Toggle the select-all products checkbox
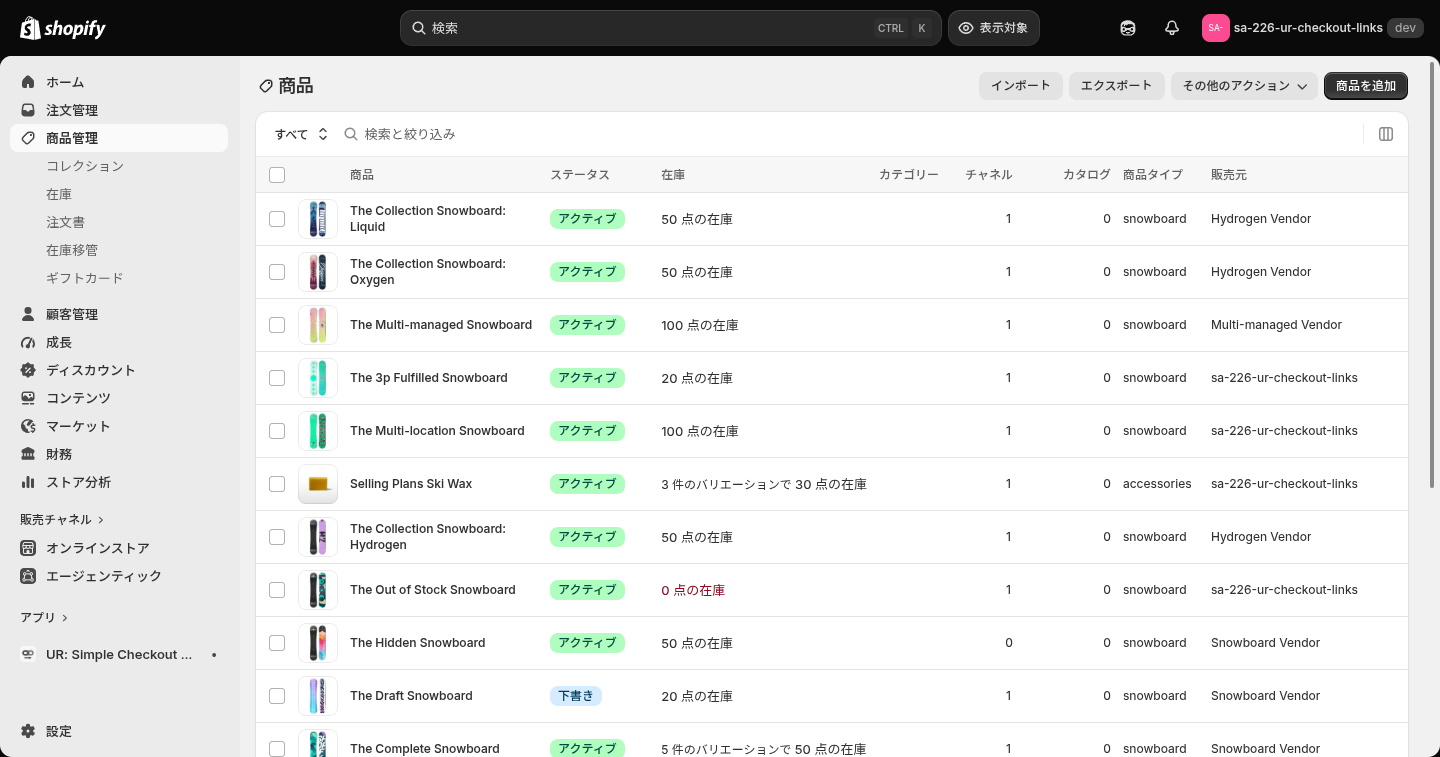 click(277, 175)
